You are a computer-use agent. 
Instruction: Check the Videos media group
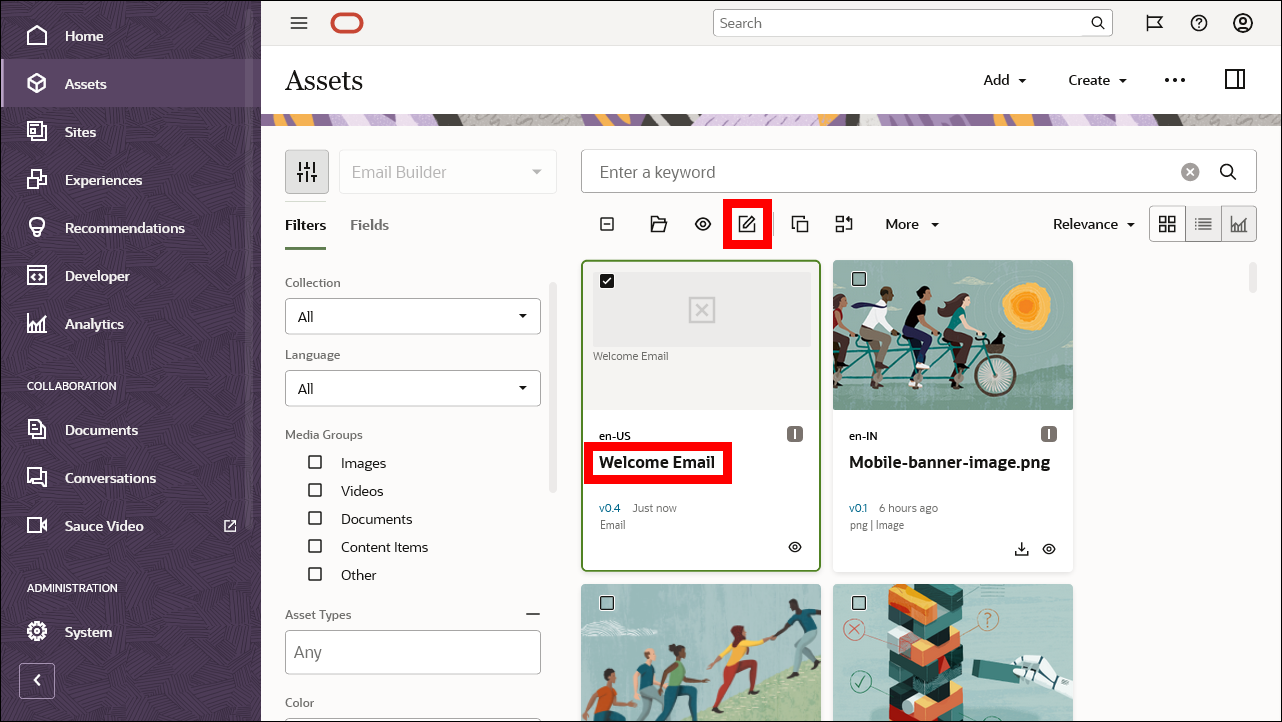(x=315, y=490)
